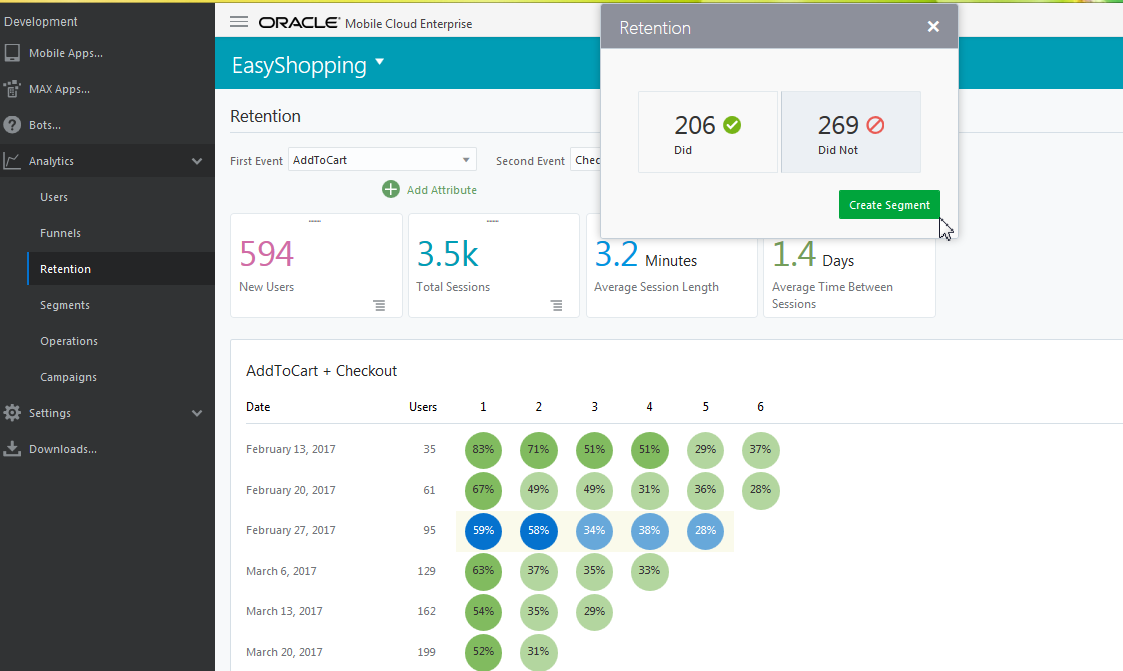Close the Retention popup

[x=933, y=26]
